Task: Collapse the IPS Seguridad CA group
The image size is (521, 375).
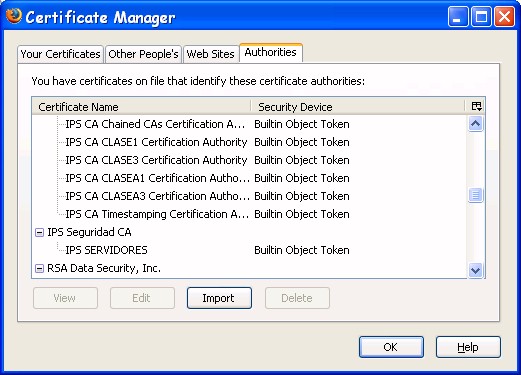Action: point(39,232)
